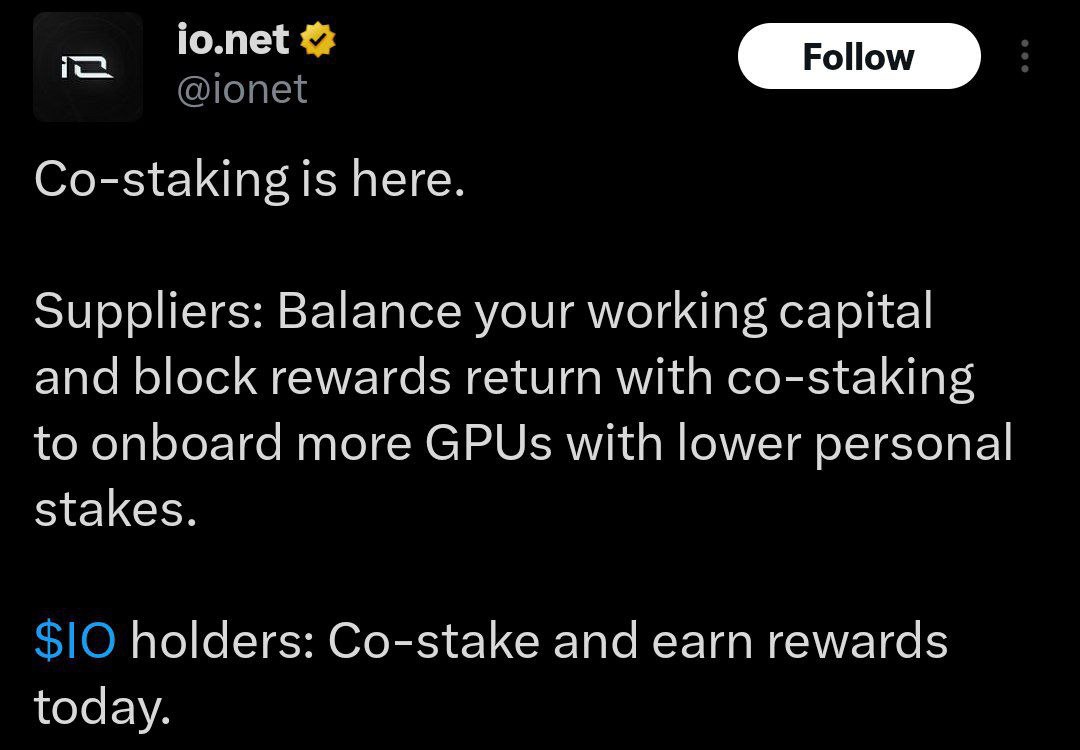The width and height of the screenshot is (1080, 750).
Task: Click the final word 'today.'
Action: click(102, 709)
